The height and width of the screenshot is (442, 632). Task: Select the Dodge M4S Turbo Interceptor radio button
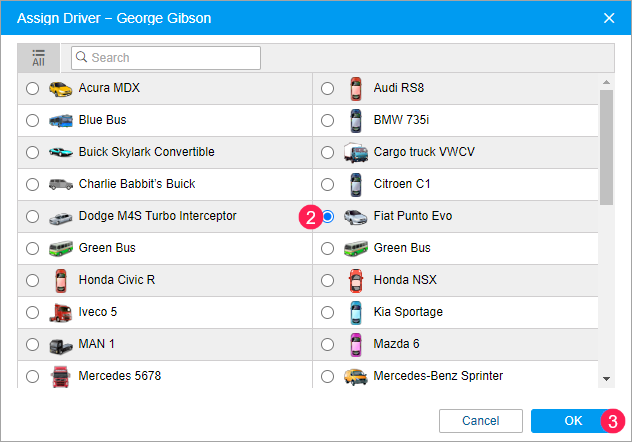pyautogui.click(x=33, y=216)
